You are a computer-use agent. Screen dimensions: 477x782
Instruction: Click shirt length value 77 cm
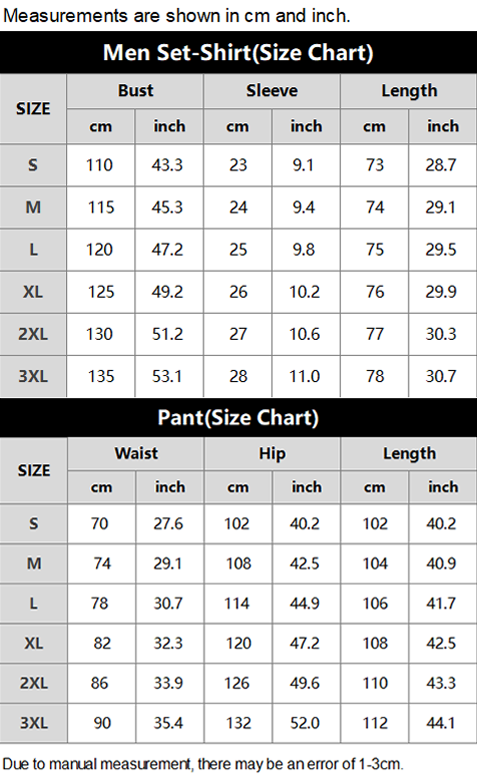click(x=374, y=334)
